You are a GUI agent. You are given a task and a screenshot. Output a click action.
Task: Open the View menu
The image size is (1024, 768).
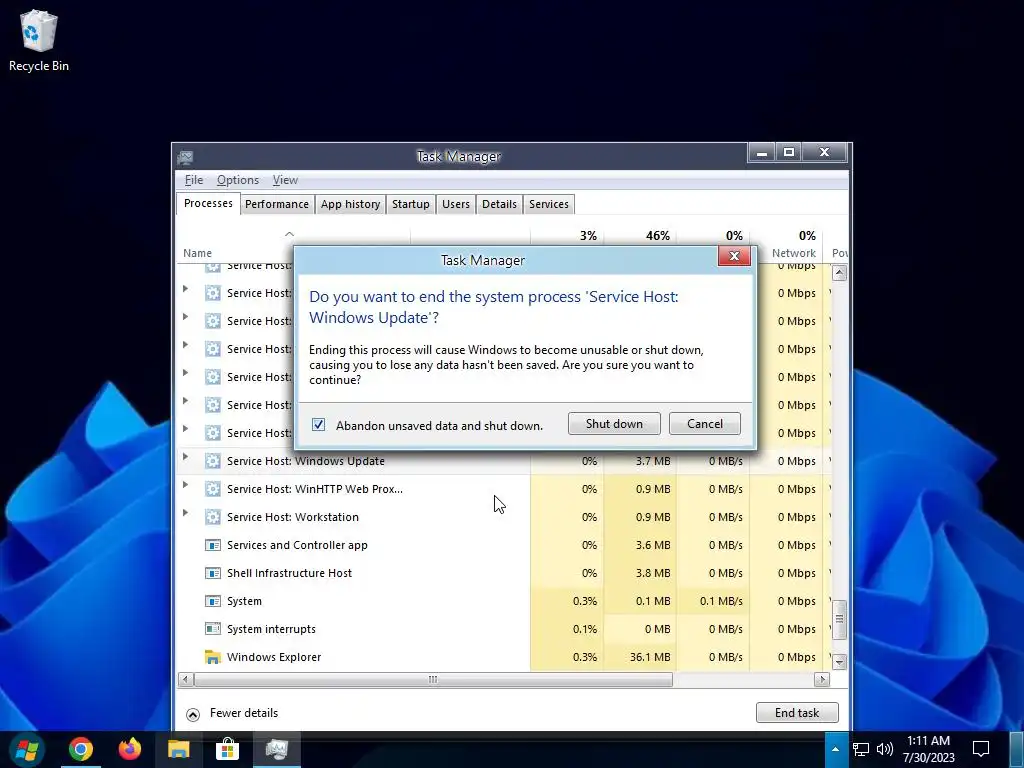[285, 180]
